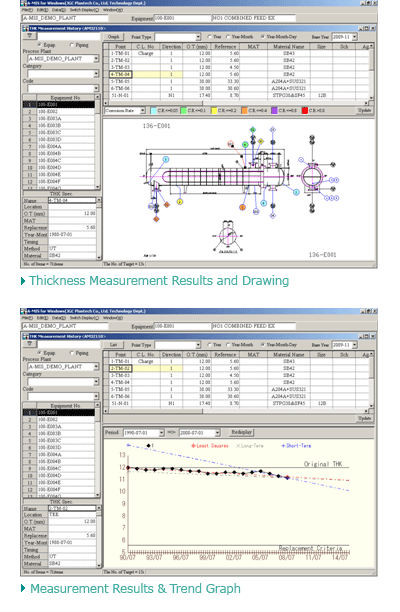Click the orange circle marker beneath the exchanger shell
400x612 pixels.
[242, 207]
